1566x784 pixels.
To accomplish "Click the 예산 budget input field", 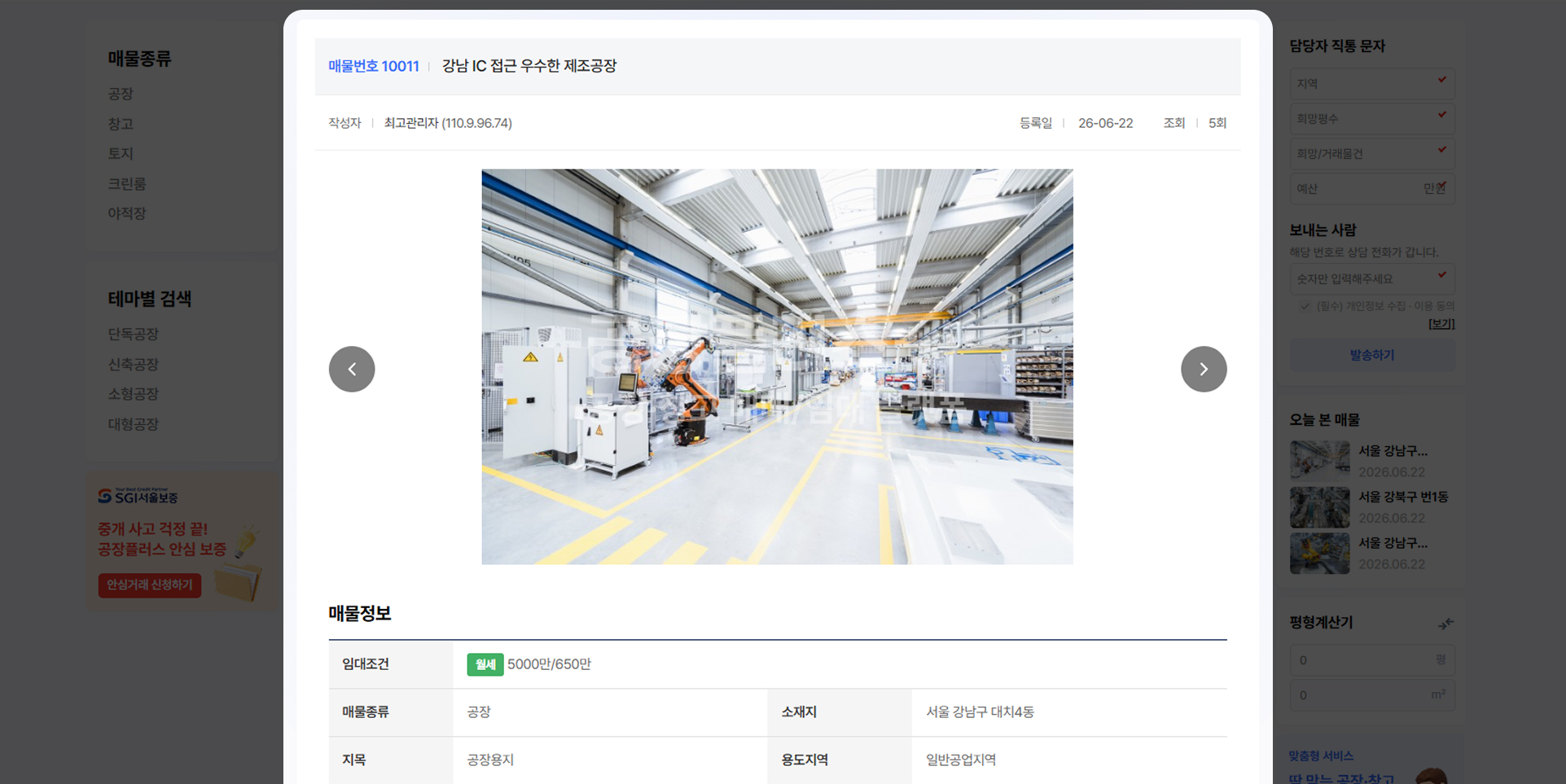I will 1372,189.
